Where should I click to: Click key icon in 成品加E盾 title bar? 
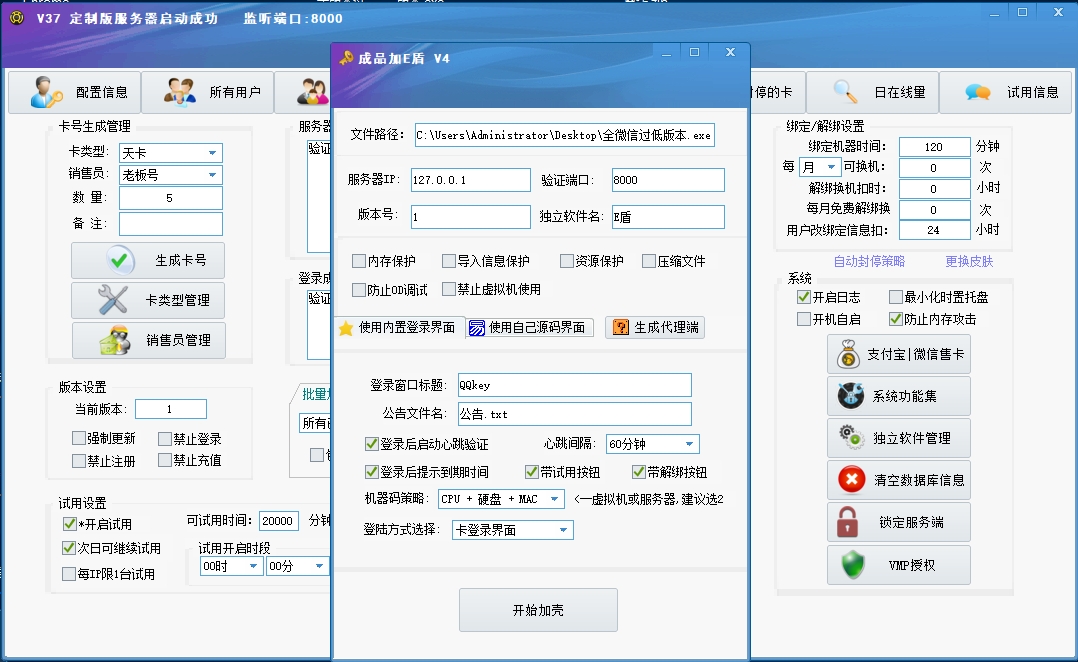pyautogui.click(x=346, y=58)
